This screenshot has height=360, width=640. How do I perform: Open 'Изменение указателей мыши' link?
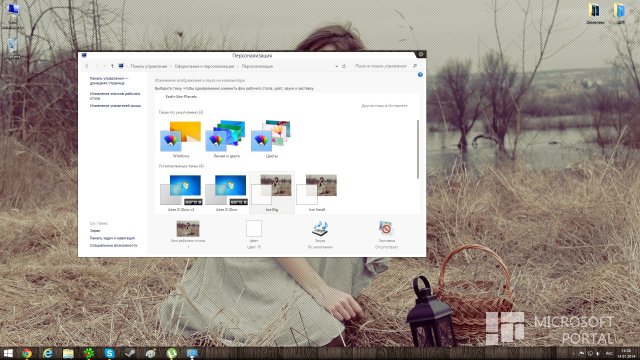coord(115,106)
